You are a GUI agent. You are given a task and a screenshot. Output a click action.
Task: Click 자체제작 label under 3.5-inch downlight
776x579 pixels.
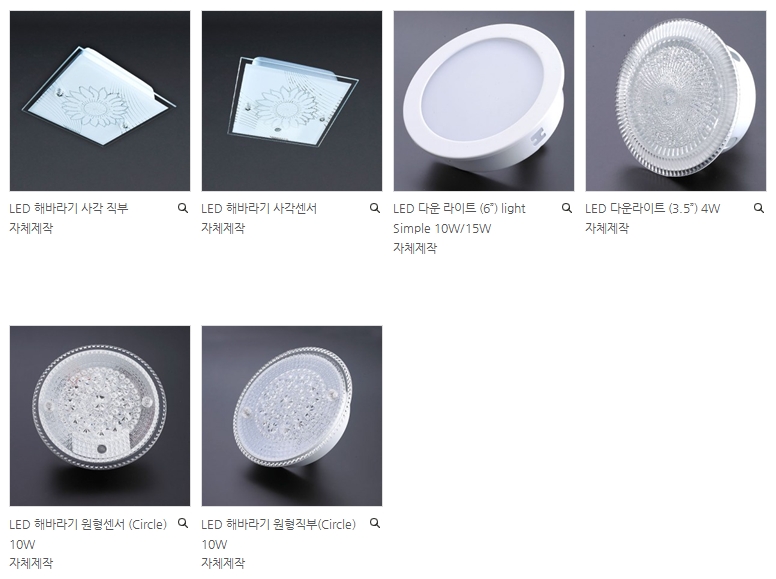click(x=607, y=228)
